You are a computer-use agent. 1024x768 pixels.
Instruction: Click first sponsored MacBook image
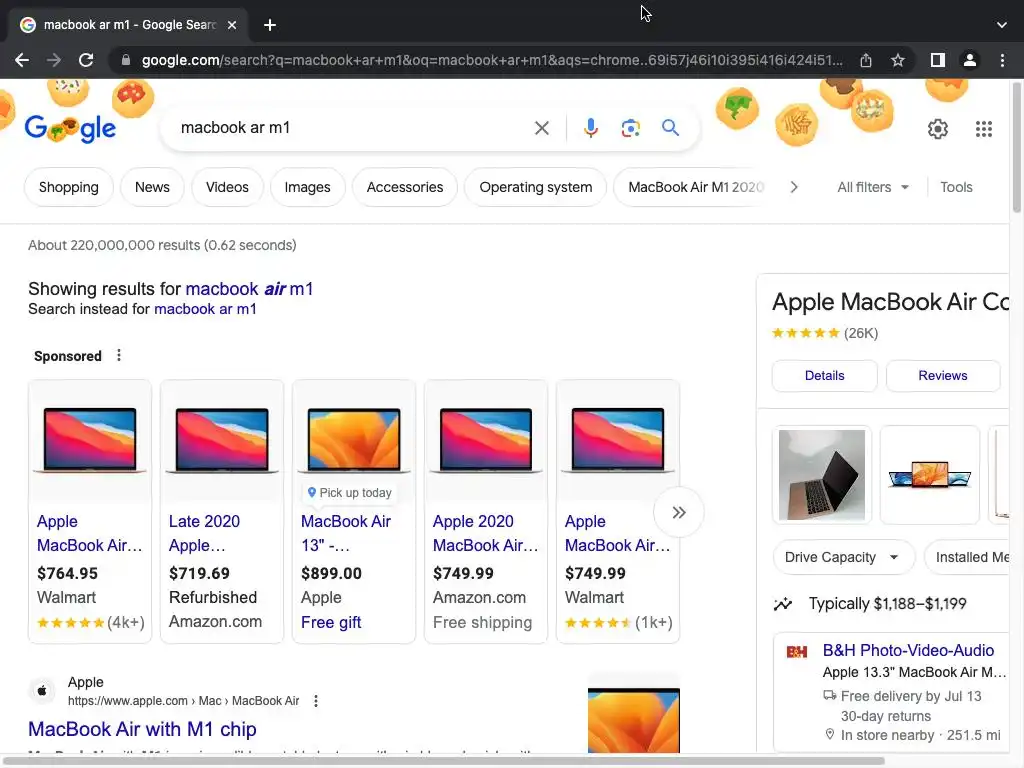click(x=90, y=440)
